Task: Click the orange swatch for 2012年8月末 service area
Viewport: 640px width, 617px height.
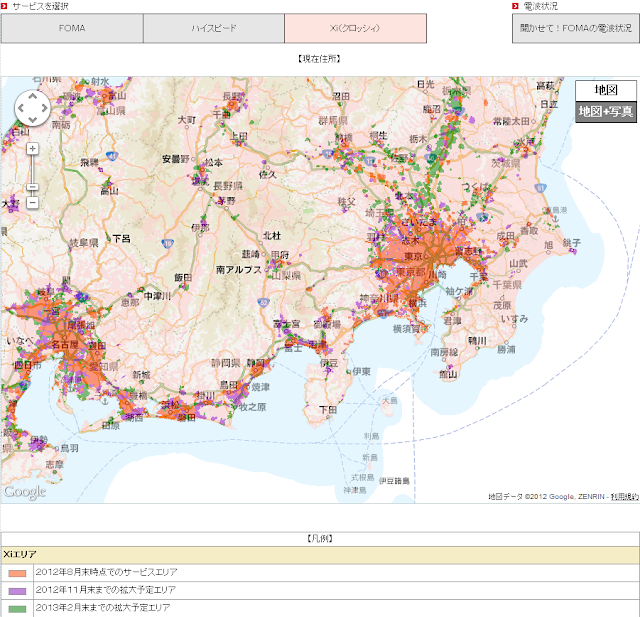Action: (17, 573)
